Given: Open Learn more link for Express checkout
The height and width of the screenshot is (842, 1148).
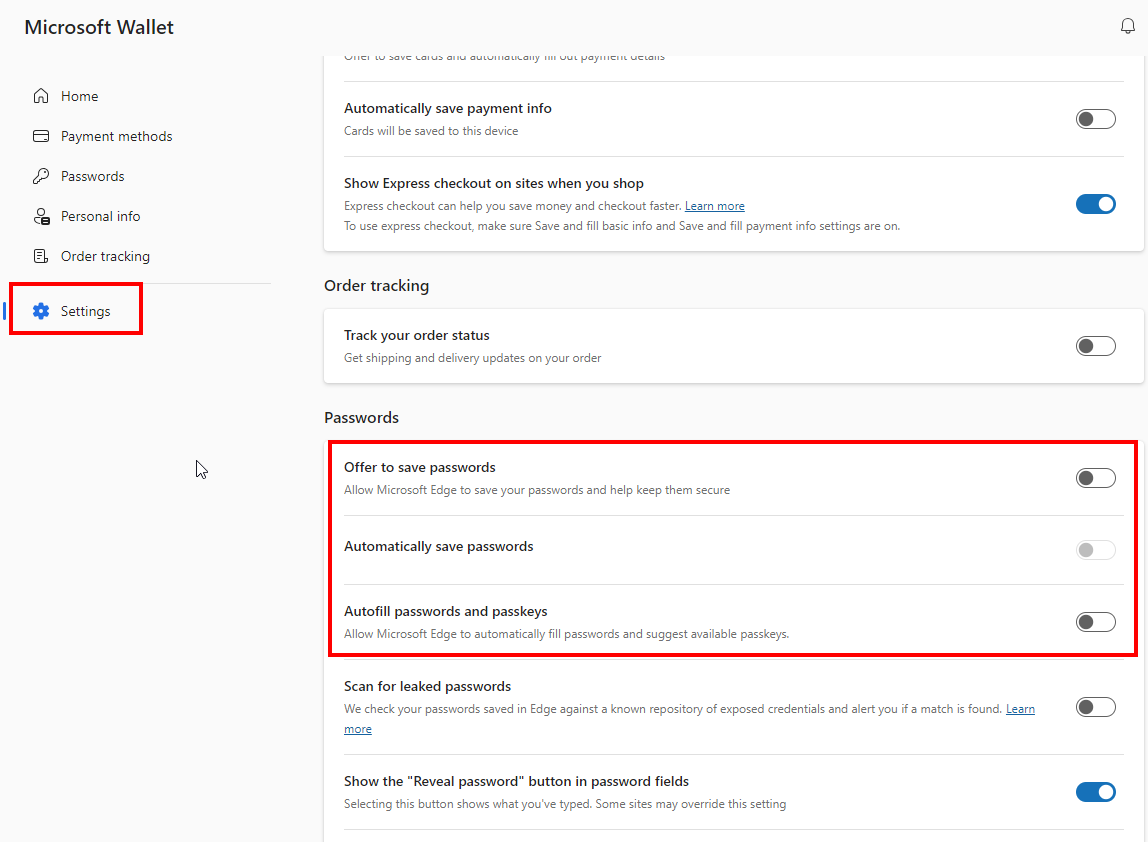Looking at the screenshot, I should tap(715, 206).
